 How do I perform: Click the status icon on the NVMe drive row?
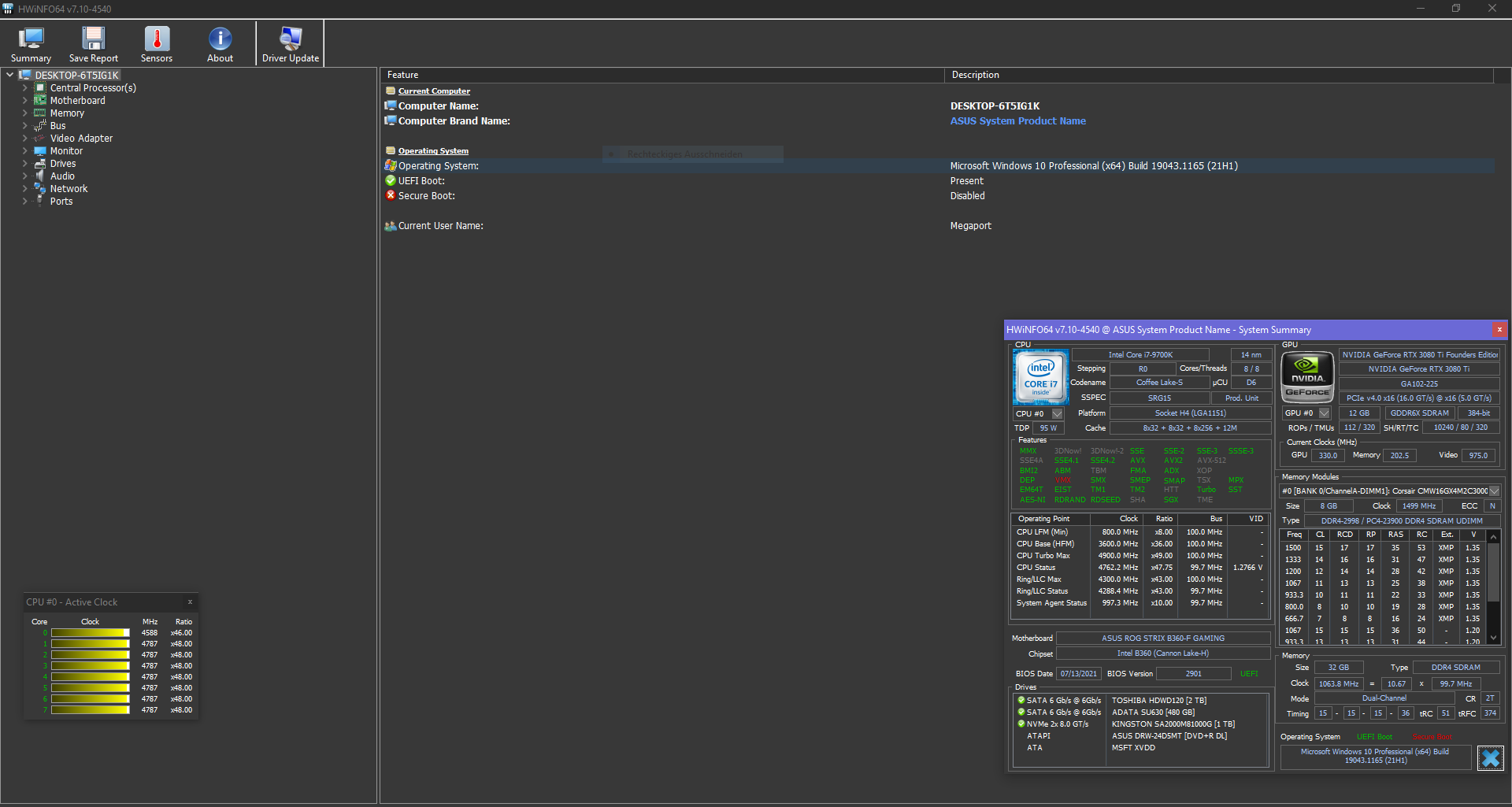coord(1021,724)
